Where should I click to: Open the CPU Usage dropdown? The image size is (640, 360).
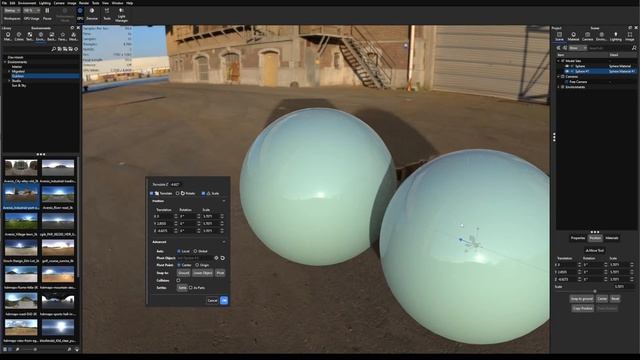coord(31,11)
